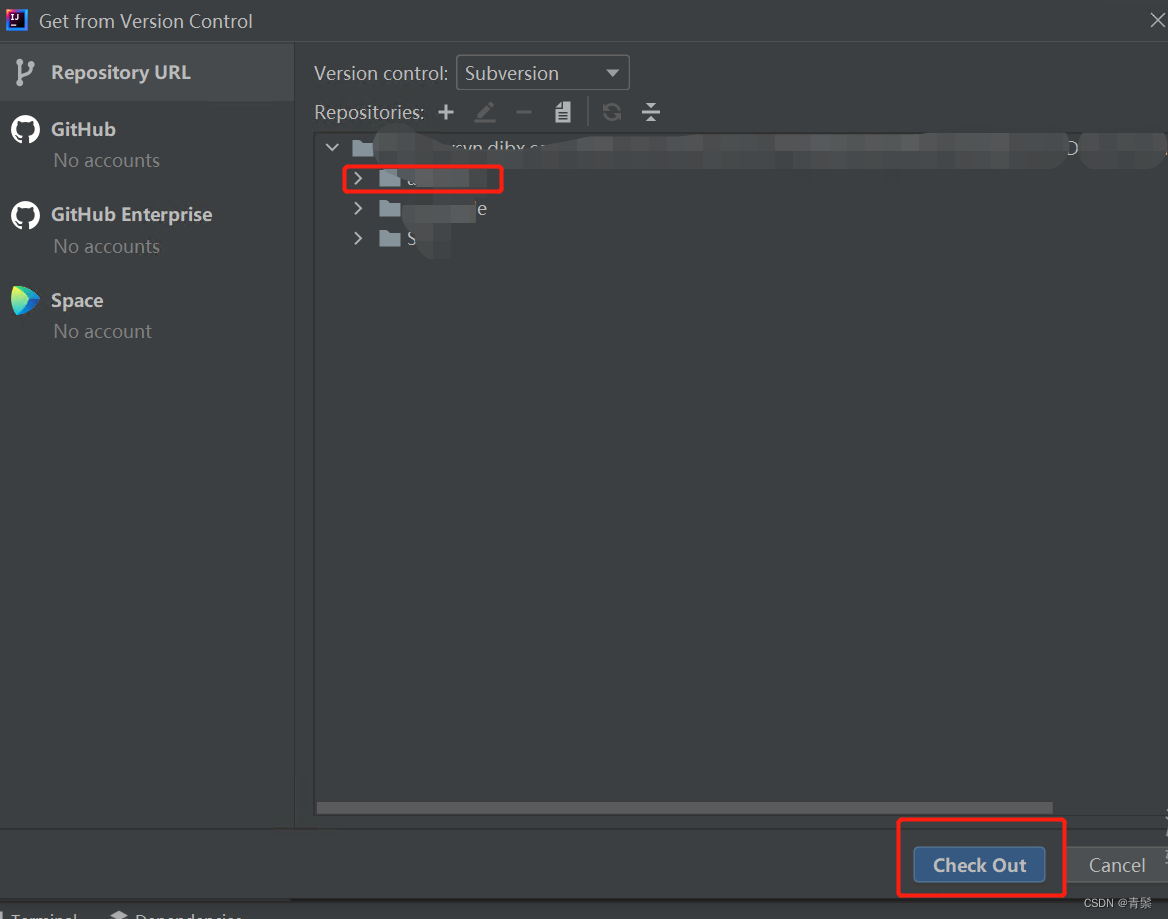The image size is (1168, 919).
Task: Click the horizontal scrollbar in repository tree
Action: point(684,808)
